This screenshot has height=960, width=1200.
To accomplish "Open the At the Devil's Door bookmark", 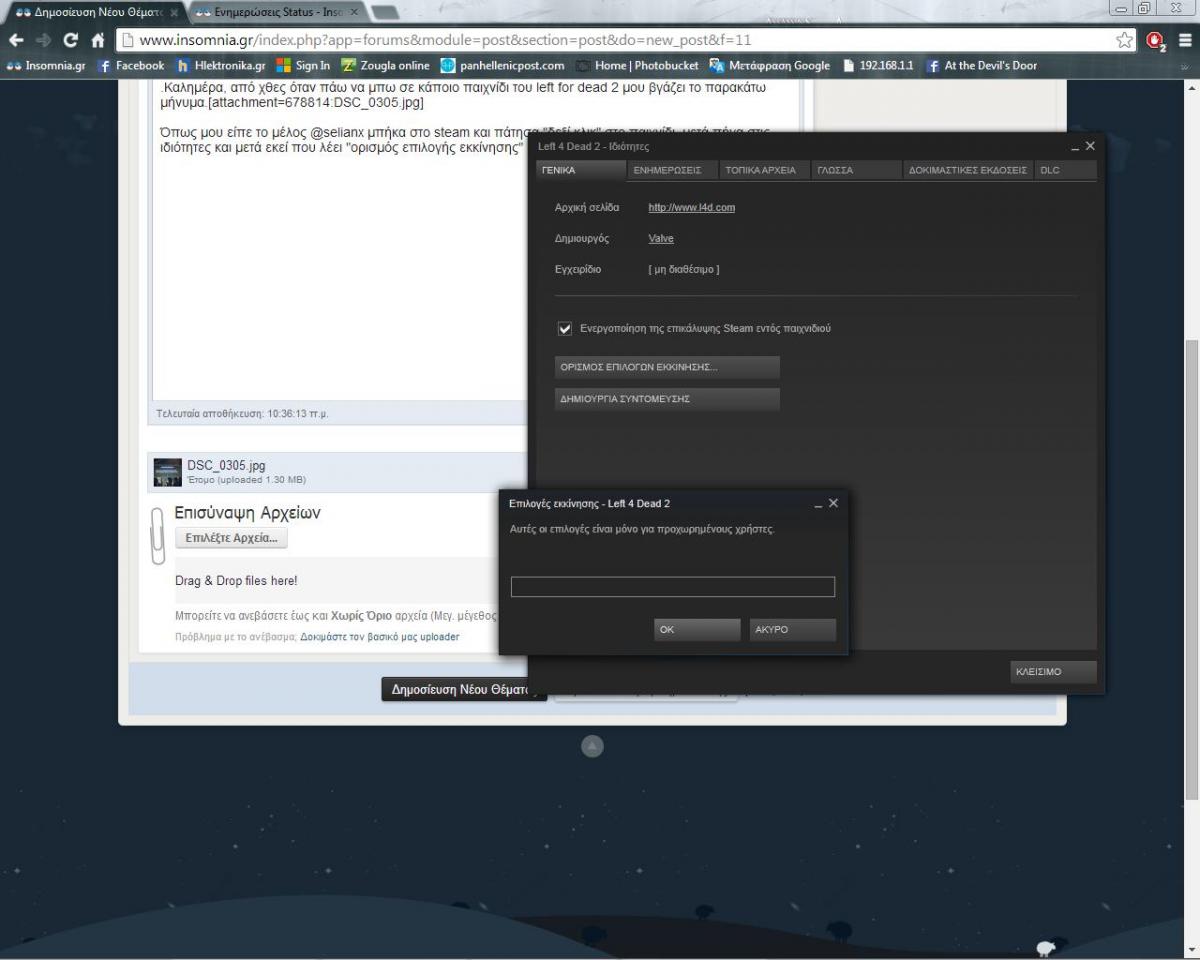I will (982, 66).
